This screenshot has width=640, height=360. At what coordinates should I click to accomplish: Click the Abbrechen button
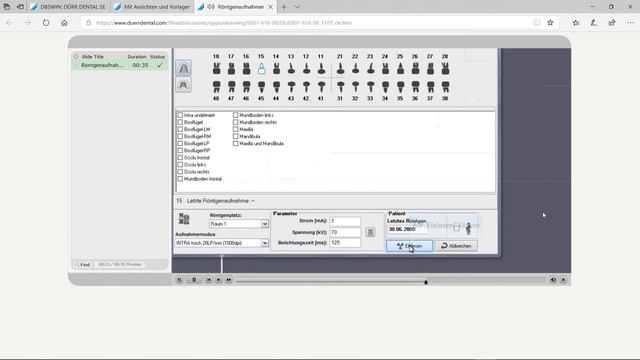tap(456, 246)
